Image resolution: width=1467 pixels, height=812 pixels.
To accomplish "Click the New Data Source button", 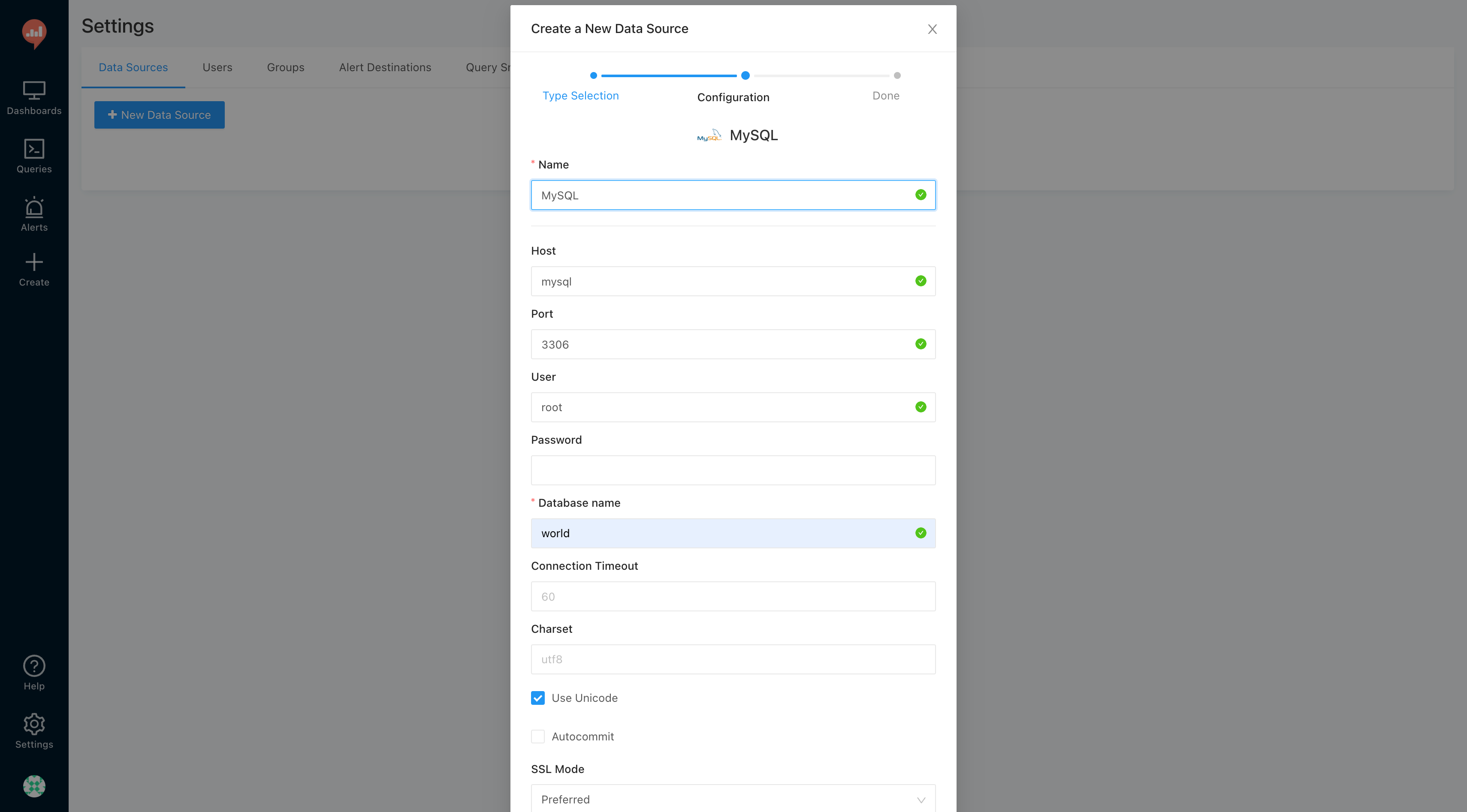I will [x=160, y=115].
